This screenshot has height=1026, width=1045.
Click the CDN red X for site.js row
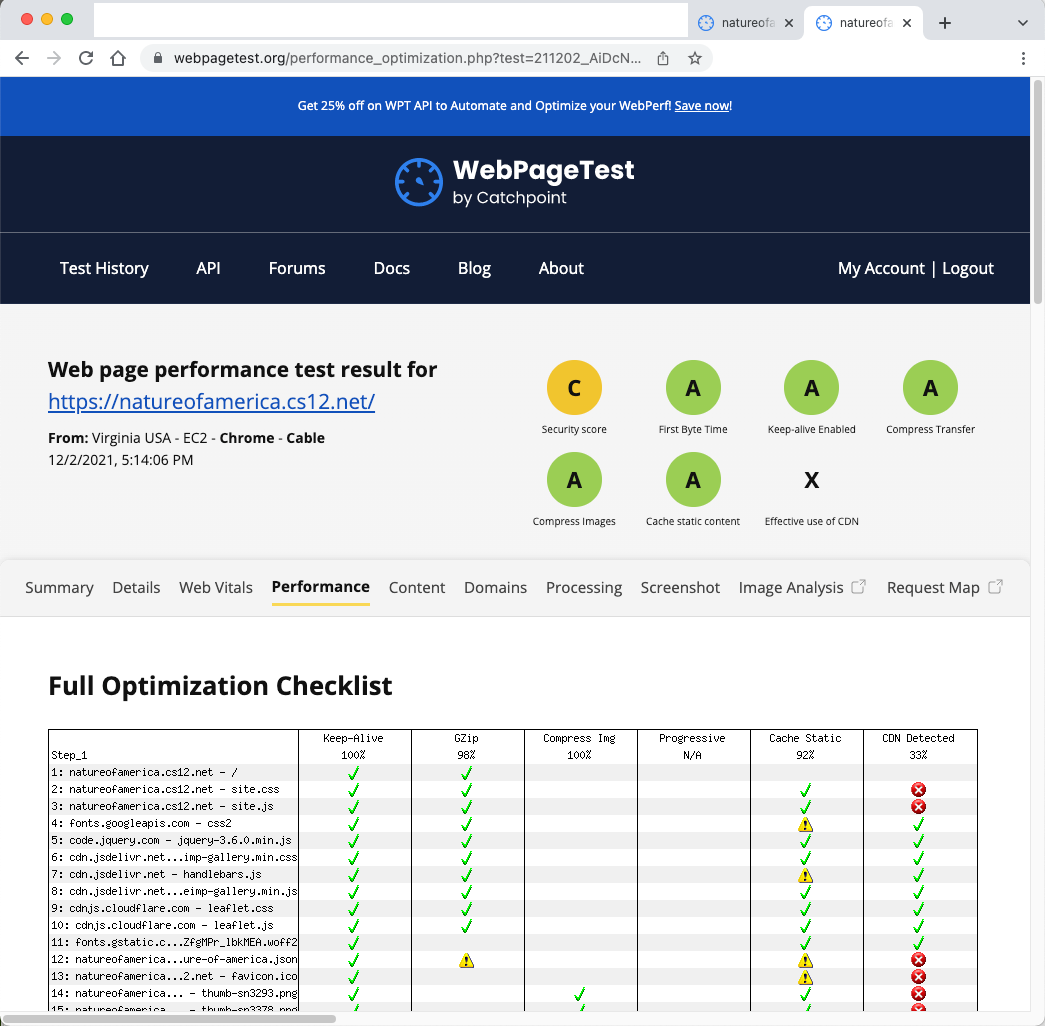[x=918, y=807]
